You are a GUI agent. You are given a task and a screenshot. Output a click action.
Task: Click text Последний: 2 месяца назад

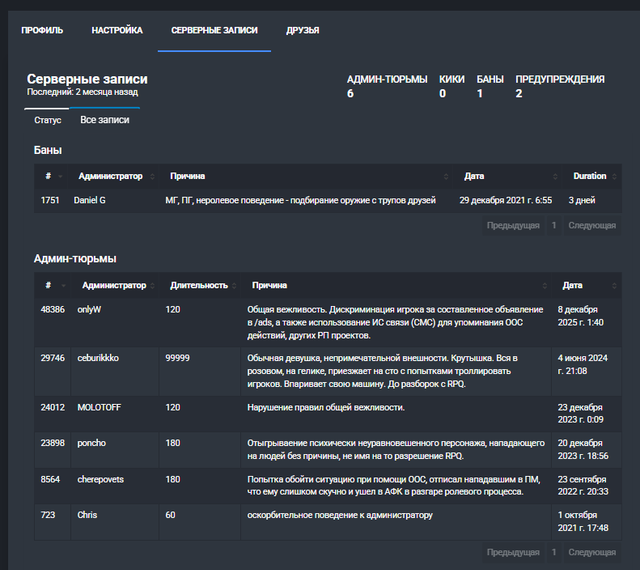click(82, 92)
